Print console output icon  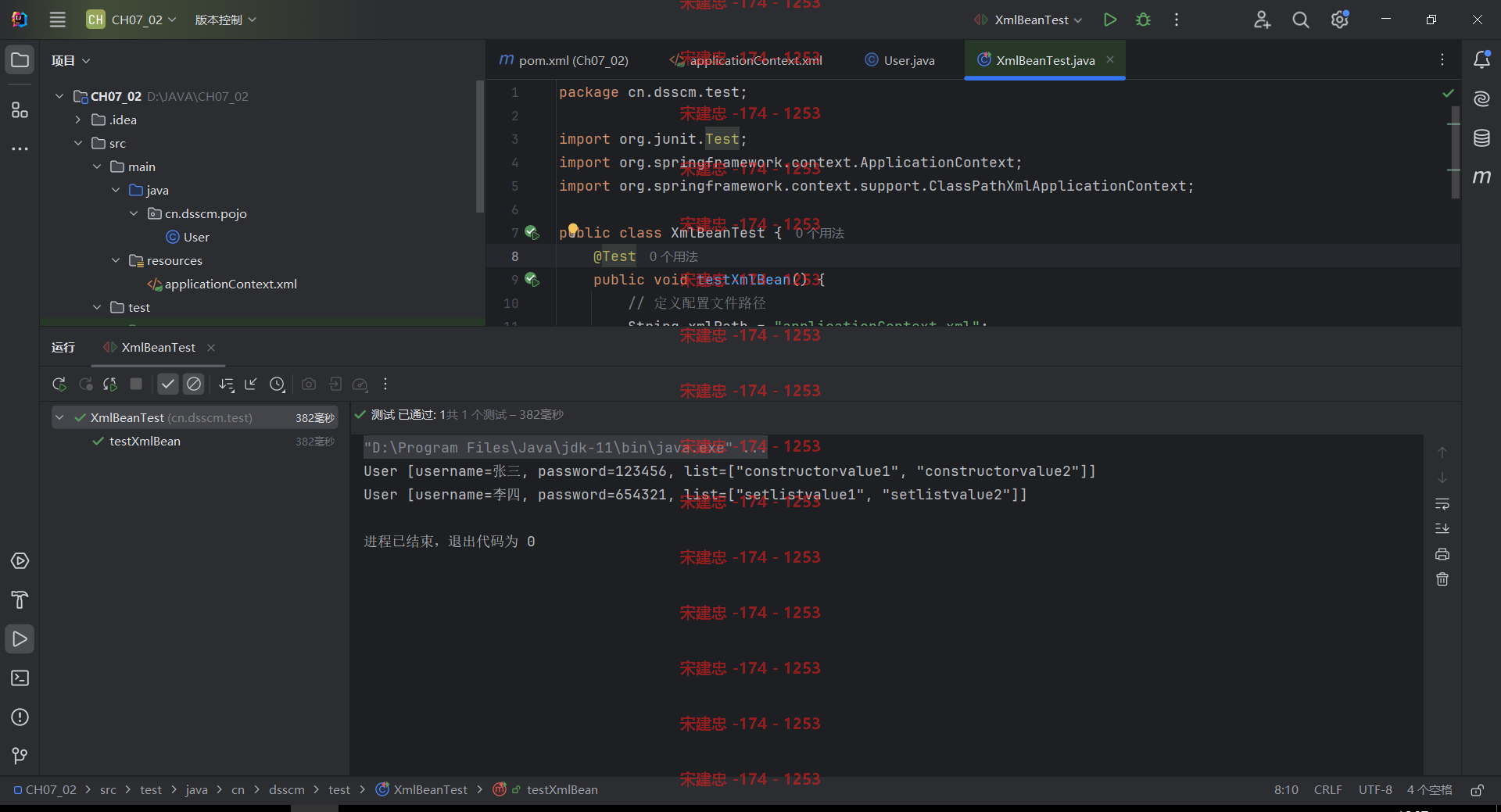[1442, 554]
